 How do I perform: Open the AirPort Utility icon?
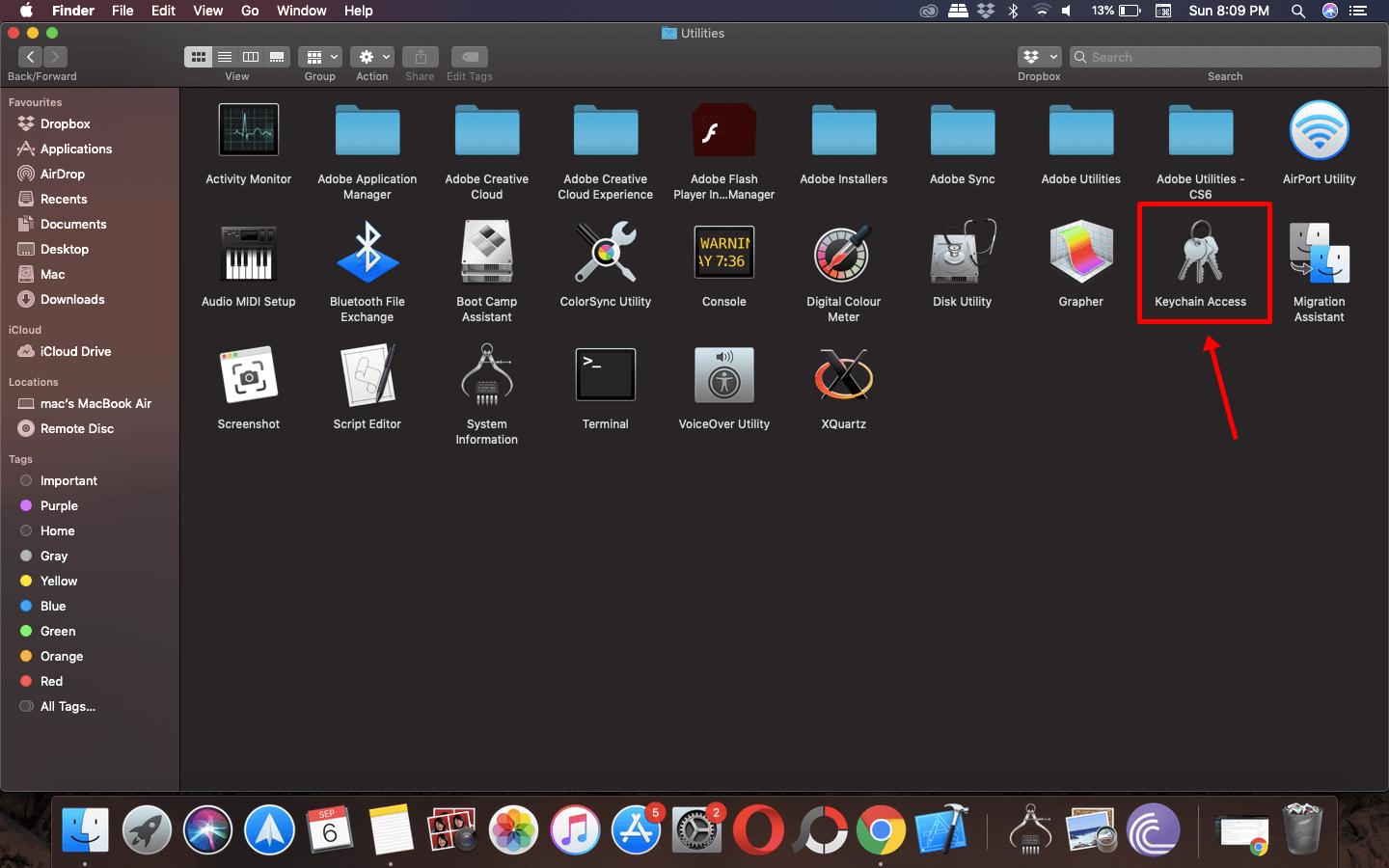[1319, 131]
